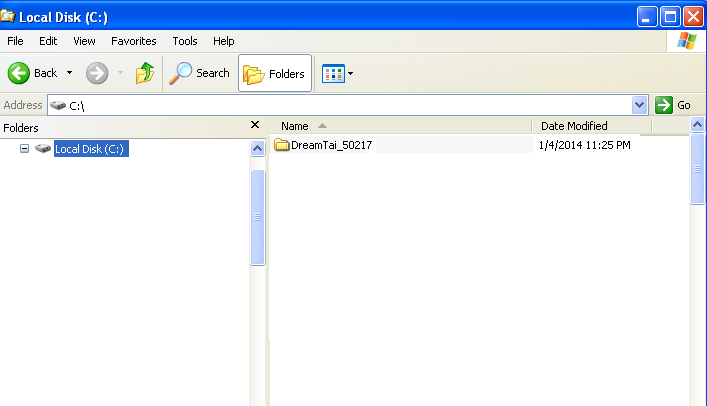Click the green Go arrow button
This screenshot has height=406, width=707.
[664, 105]
